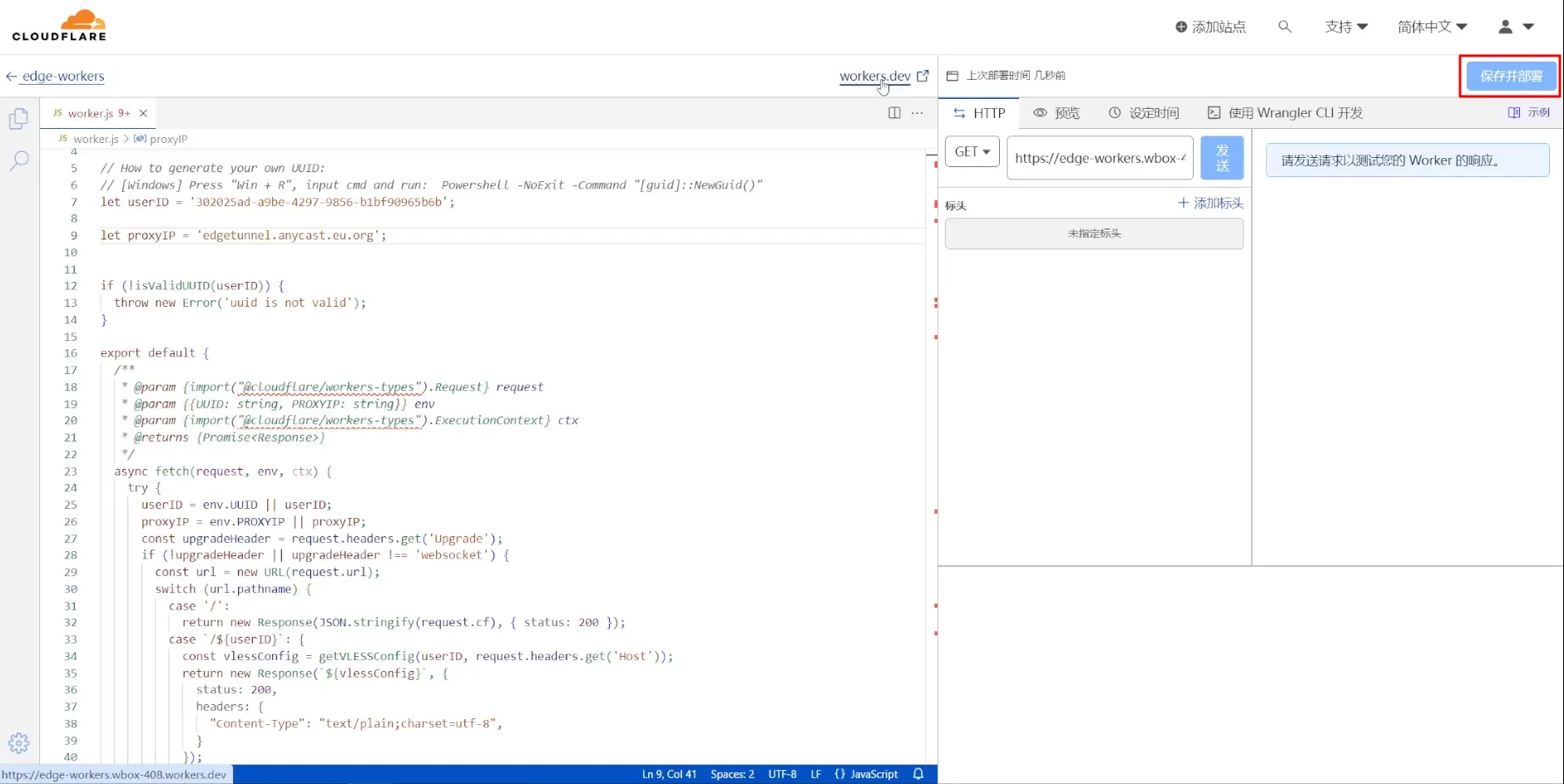The width and height of the screenshot is (1564, 784).
Task: Open the 示例 examples link
Action: pyautogui.click(x=1529, y=112)
